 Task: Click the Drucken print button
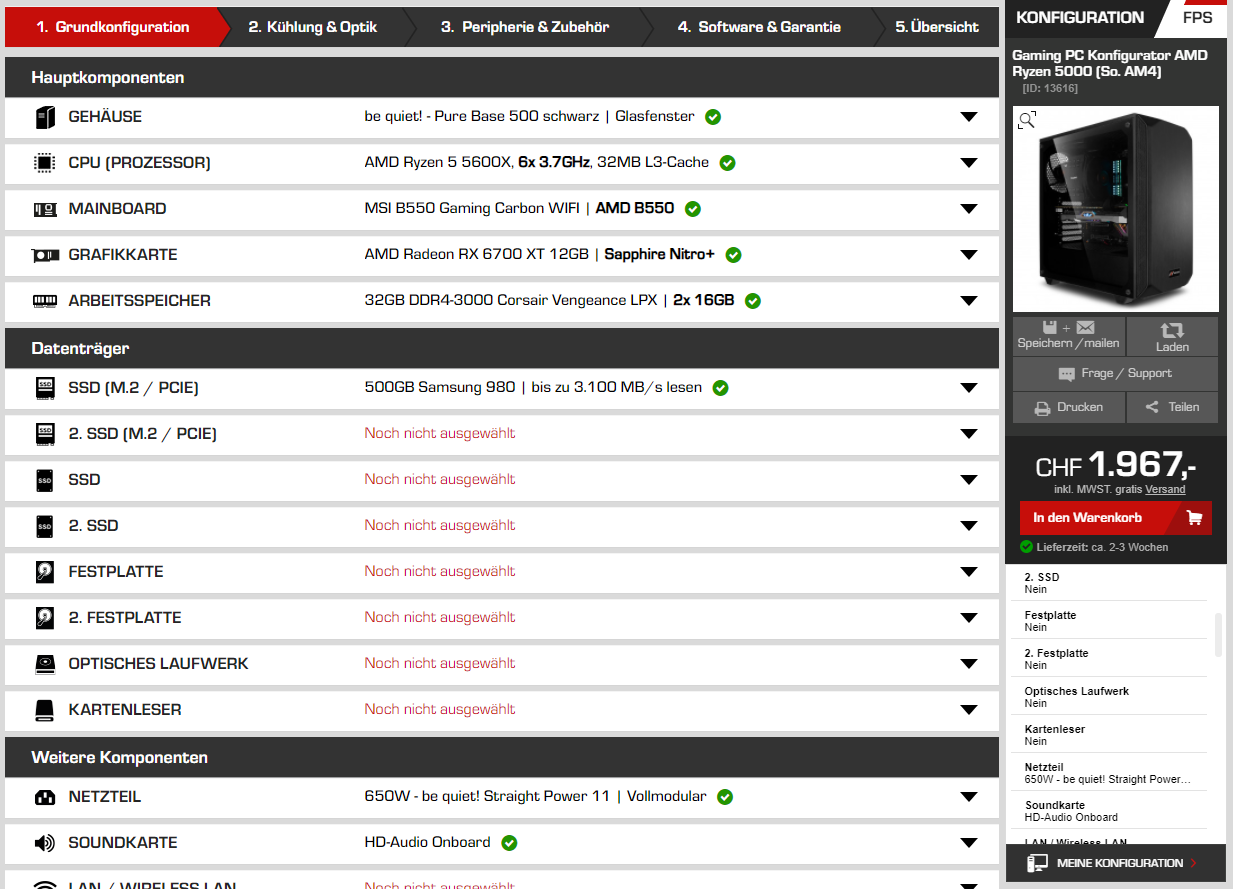pos(1069,407)
